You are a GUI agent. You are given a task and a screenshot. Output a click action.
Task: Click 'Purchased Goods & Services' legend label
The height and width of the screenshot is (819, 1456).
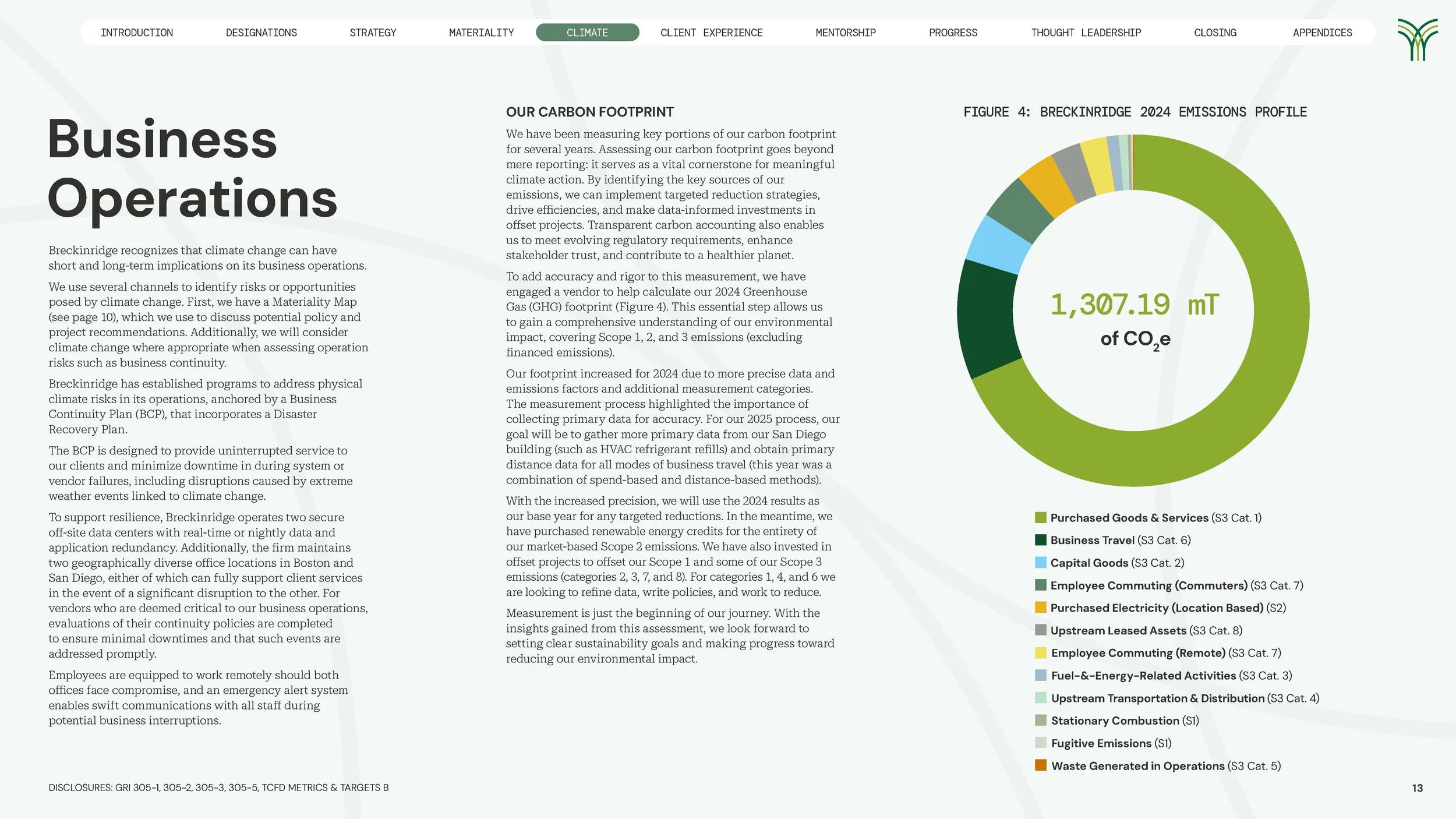(x=1129, y=518)
